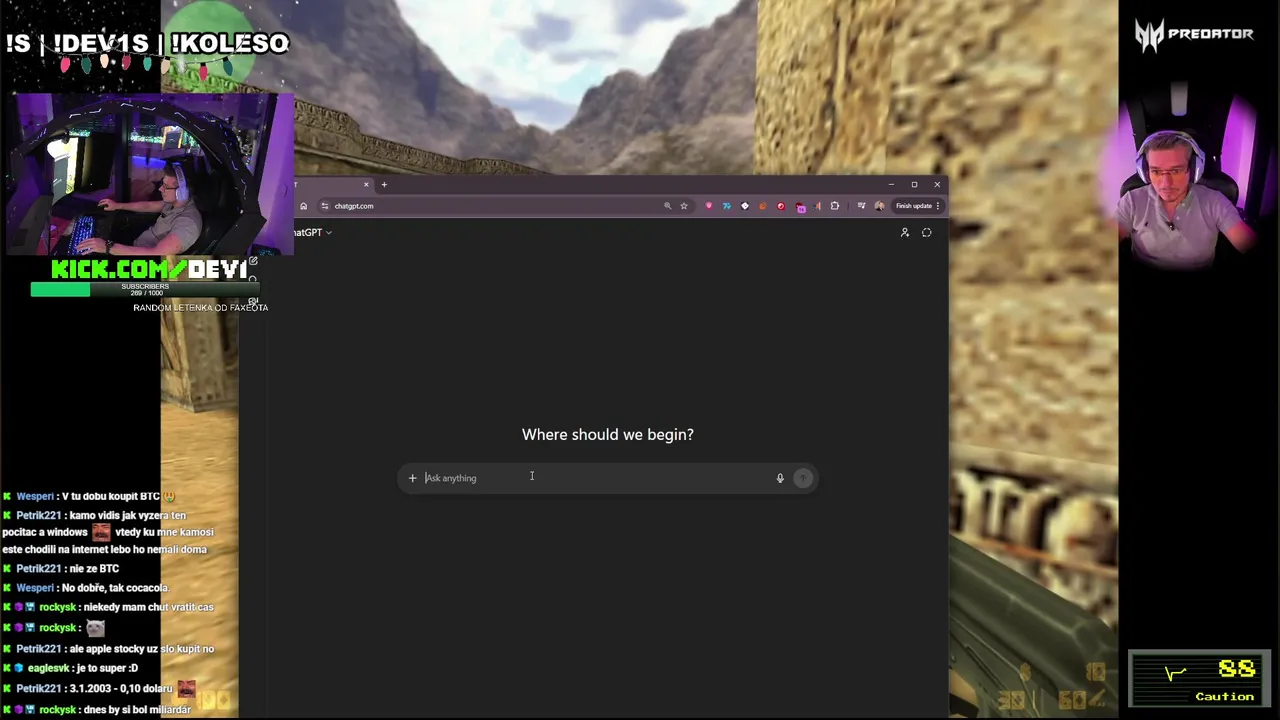The image size is (1280, 720).
Task: Click the 'Where should we begin?' heading
Action: click(607, 435)
